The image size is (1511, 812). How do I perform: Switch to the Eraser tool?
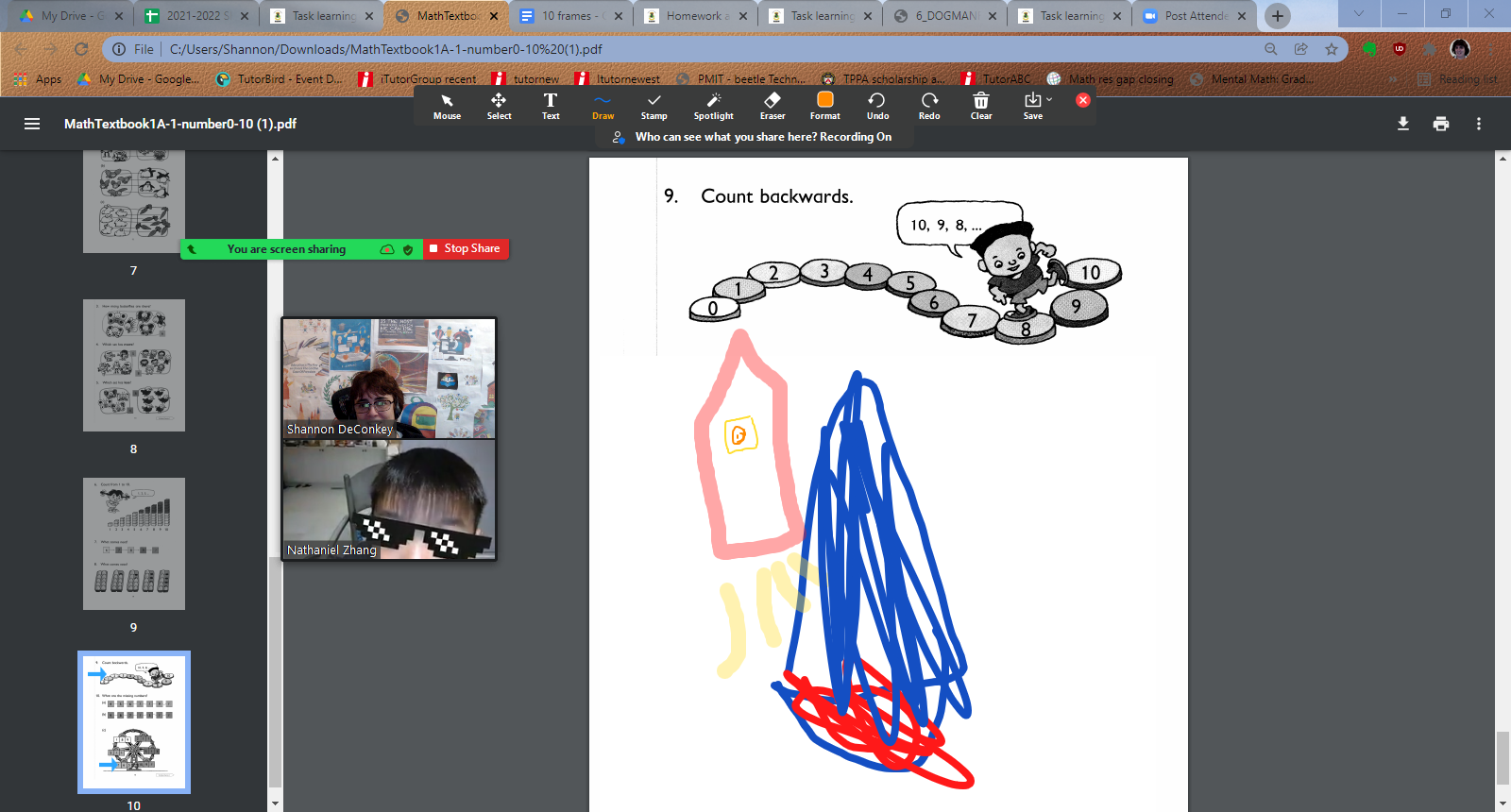click(x=772, y=106)
